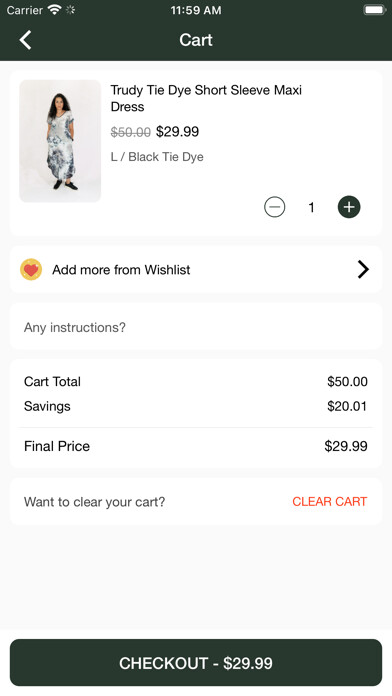Open Add more from Wishlist row
Viewport: 392px width, 696px height.
(x=196, y=269)
